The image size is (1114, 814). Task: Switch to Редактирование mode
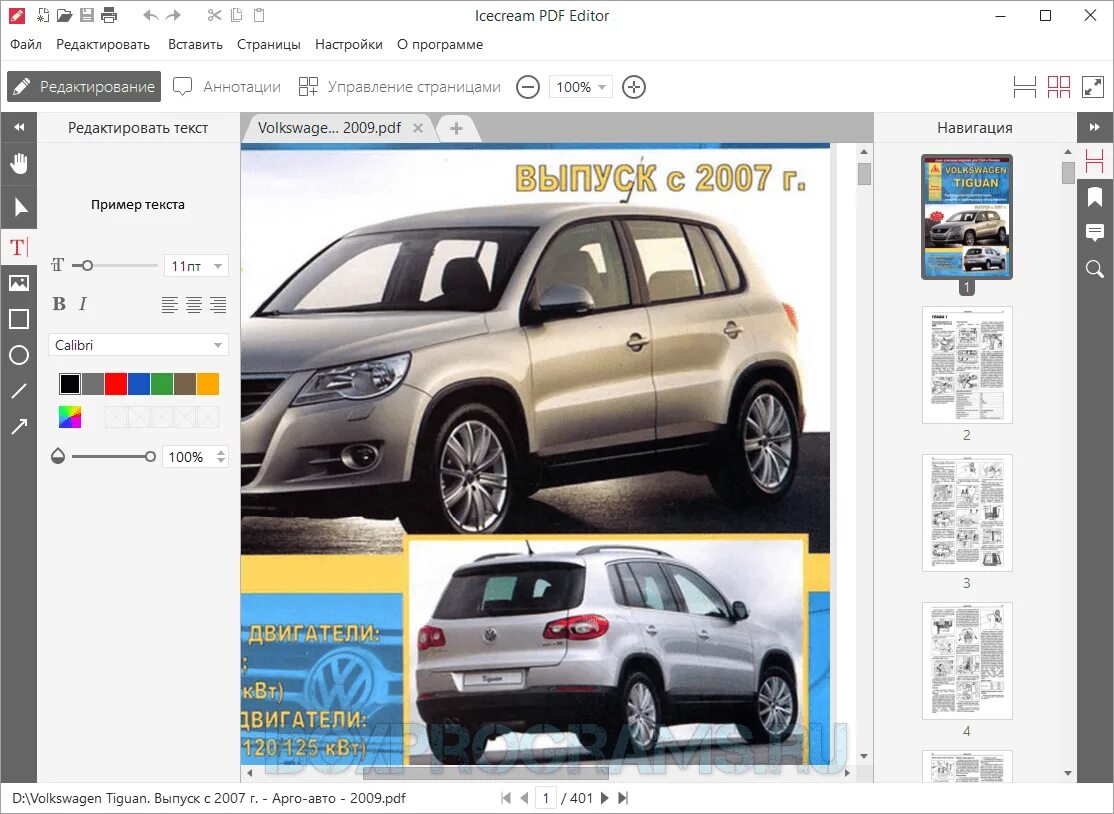(84, 87)
